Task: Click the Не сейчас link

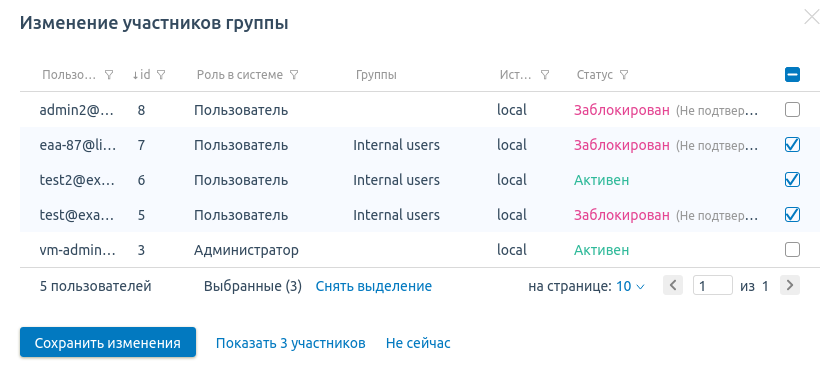Action: (418, 343)
